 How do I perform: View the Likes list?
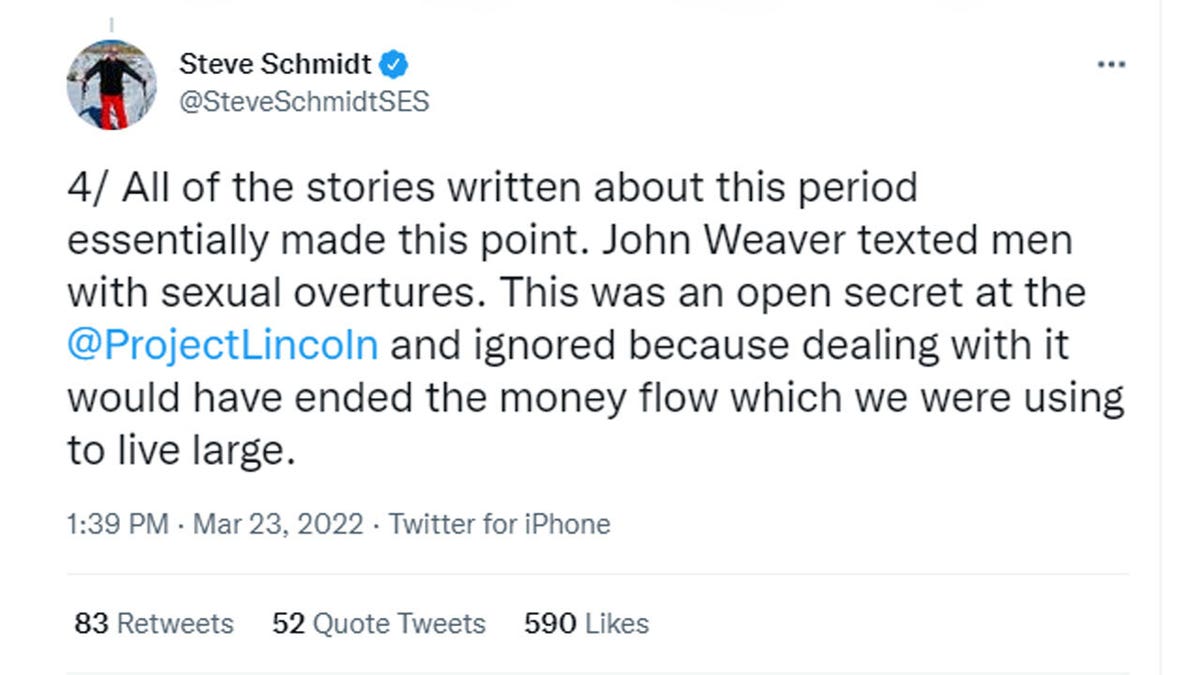tap(617, 624)
